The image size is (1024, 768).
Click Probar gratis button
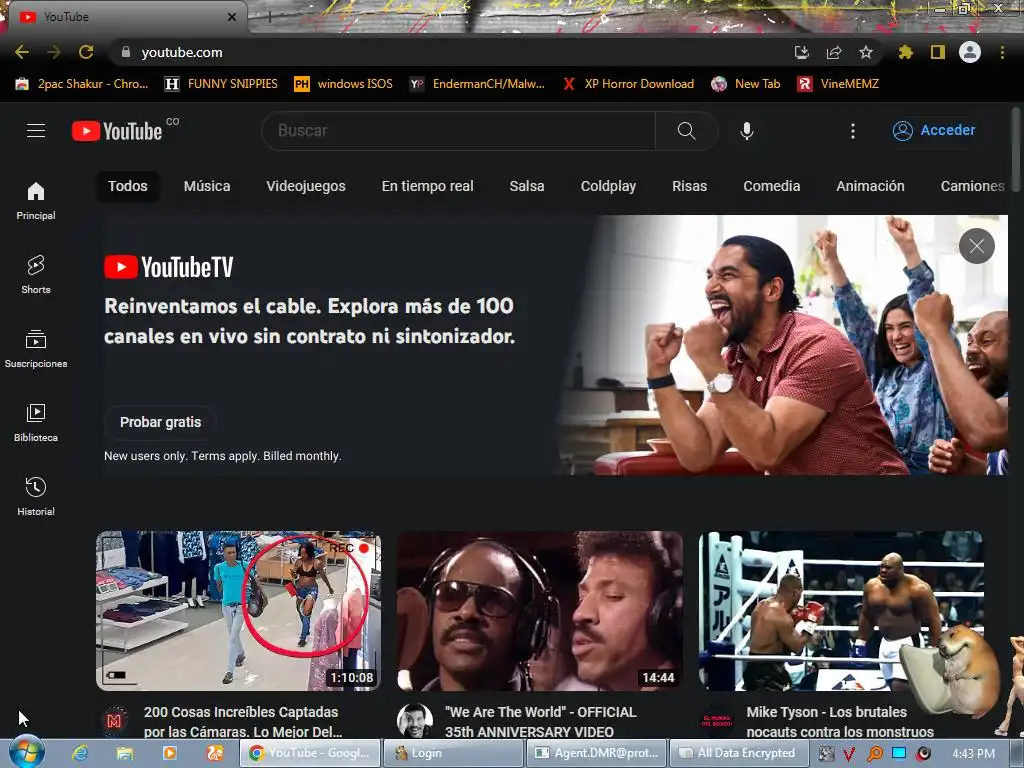click(x=160, y=422)
